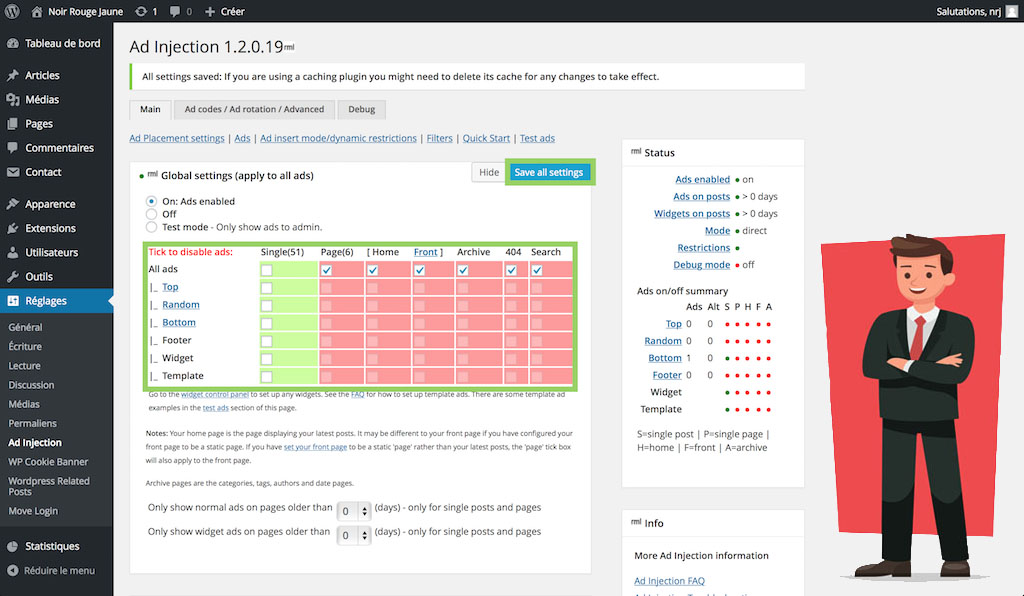Open user avatar next to Salutations, nrj
Image resolution: width=1024 pixels, height=596 pixels.
[x=1012, y=11]
